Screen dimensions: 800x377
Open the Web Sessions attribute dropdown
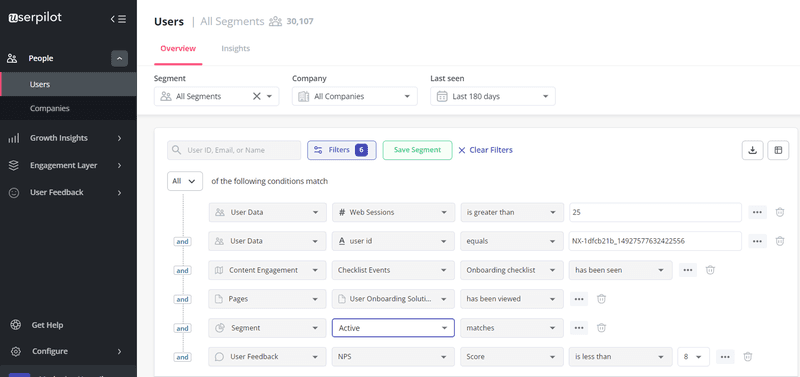pyautogui.click(x=393, y=212)
